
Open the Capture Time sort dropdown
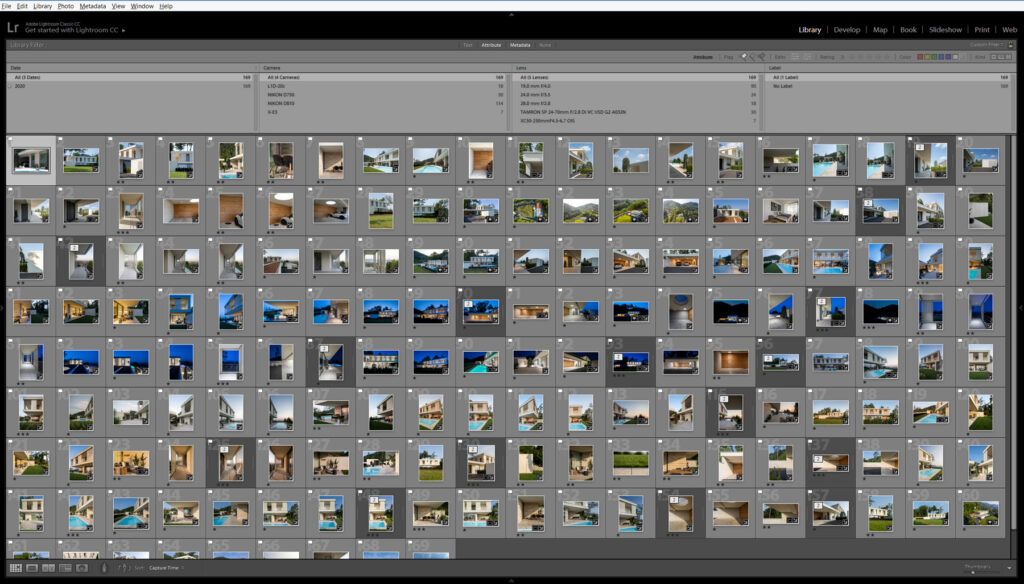(164, 568)
